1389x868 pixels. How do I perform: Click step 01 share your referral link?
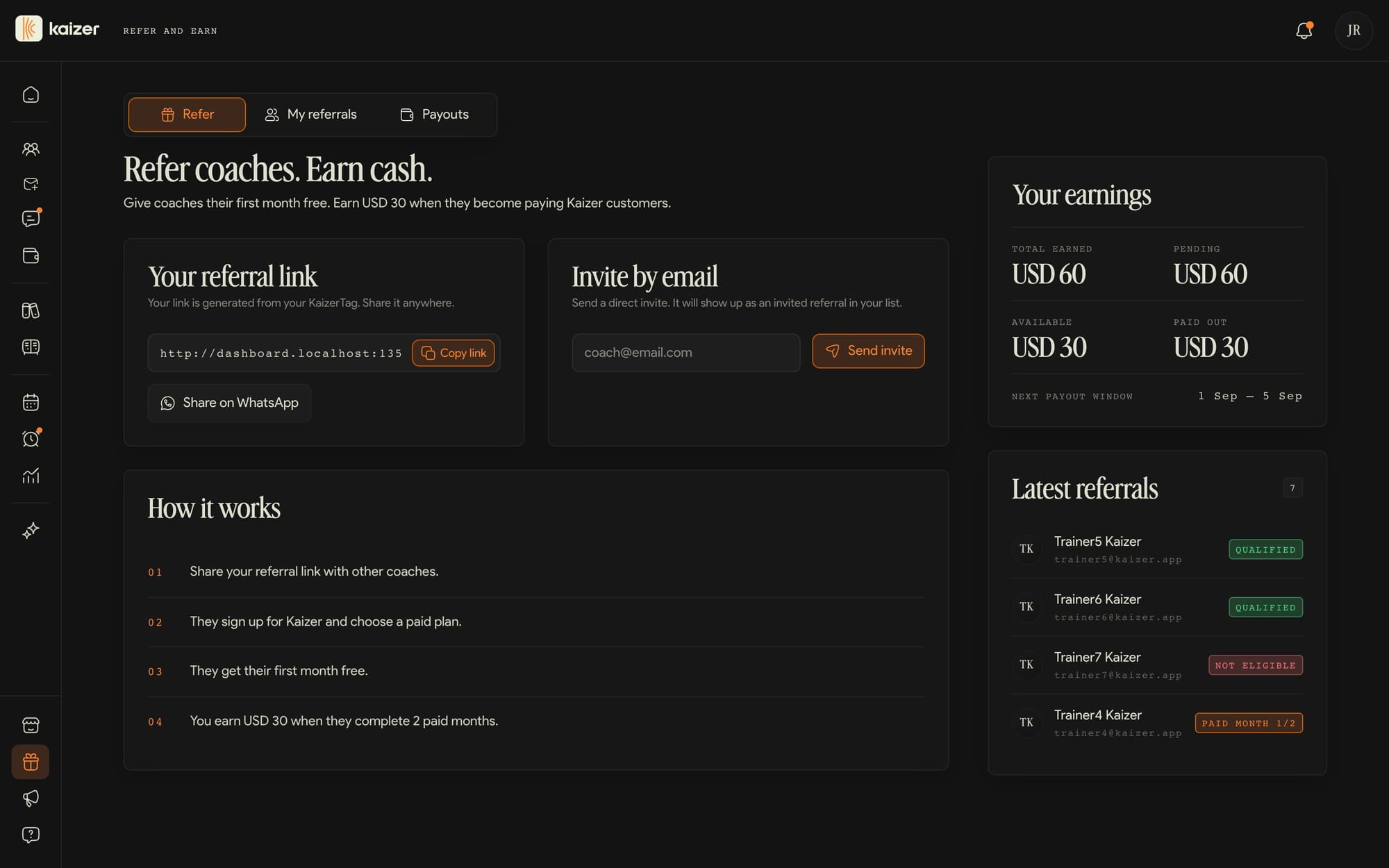point(314,571)
